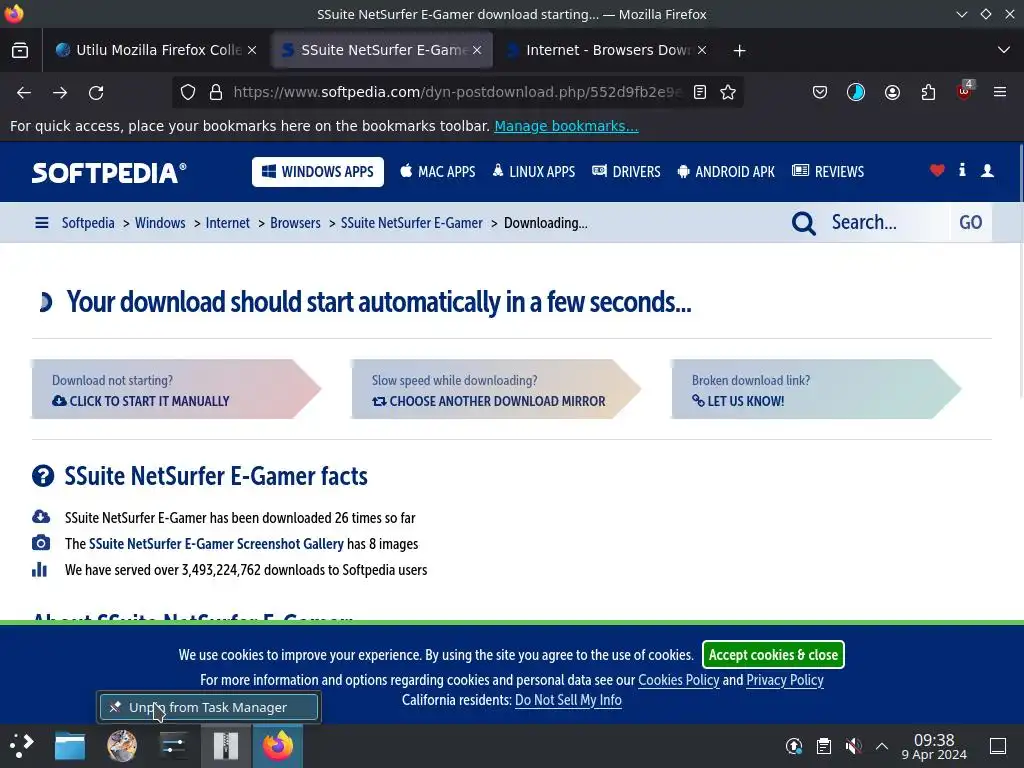Viewport: 1024px width, 768px height.
Task: Click the Softpedia search input field
Action: tap(887, 223)
